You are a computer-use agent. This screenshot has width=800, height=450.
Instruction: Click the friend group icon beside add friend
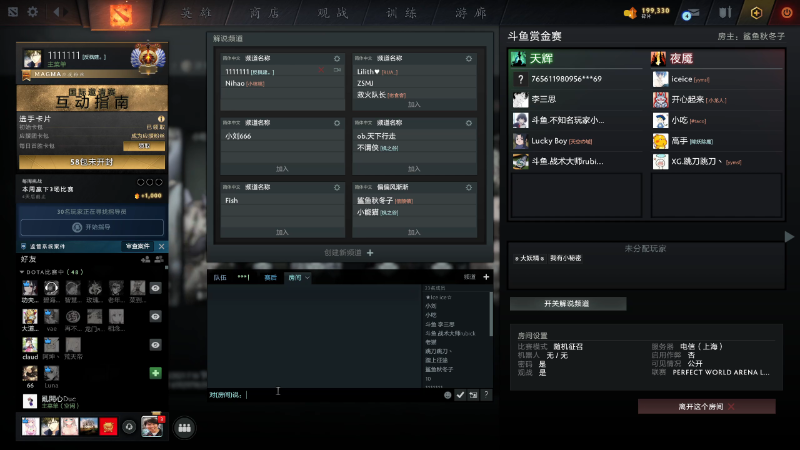click(x=159, y=259)
